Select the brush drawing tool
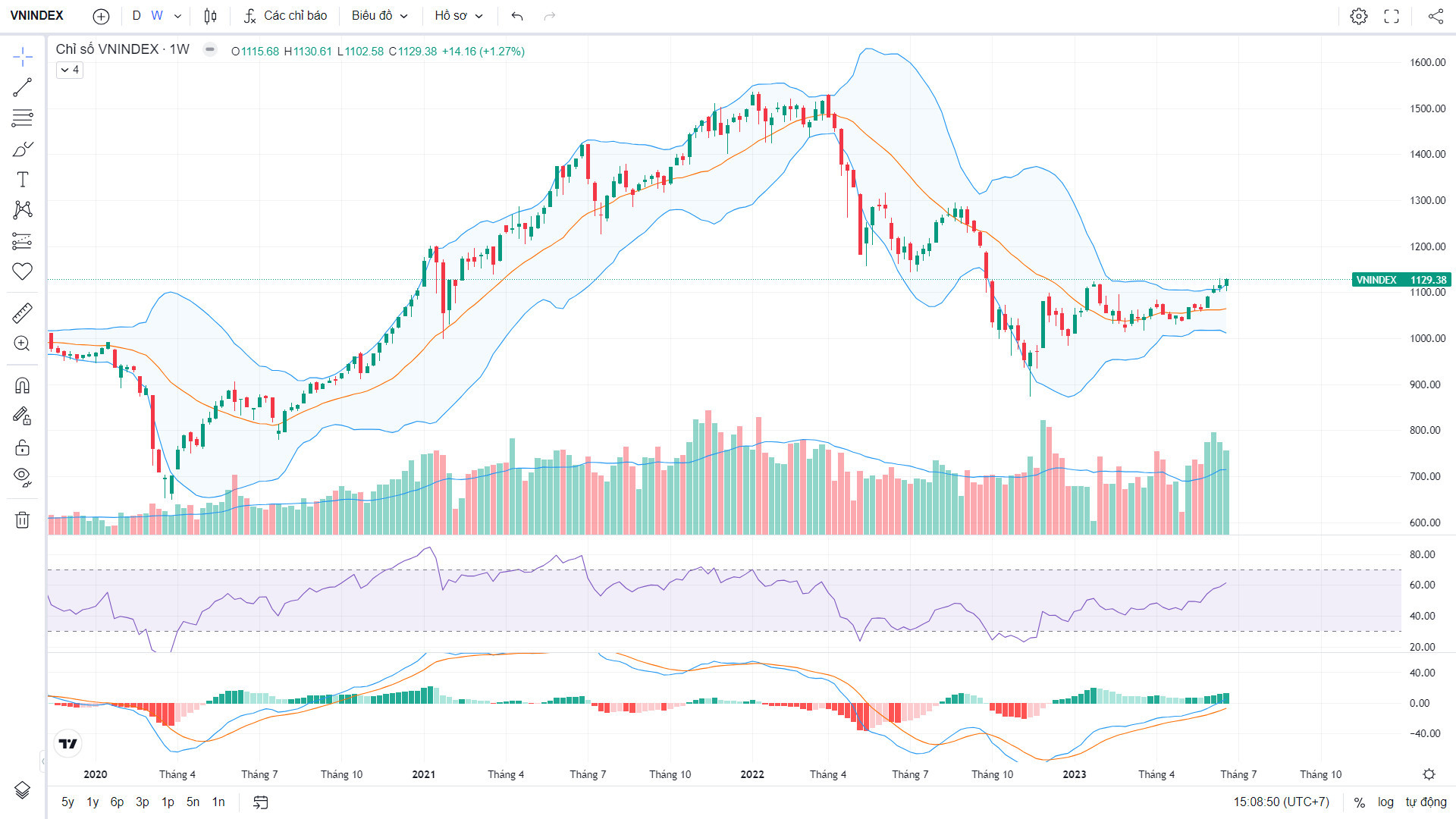1456x819 pixels. click(x=23, y=149)
